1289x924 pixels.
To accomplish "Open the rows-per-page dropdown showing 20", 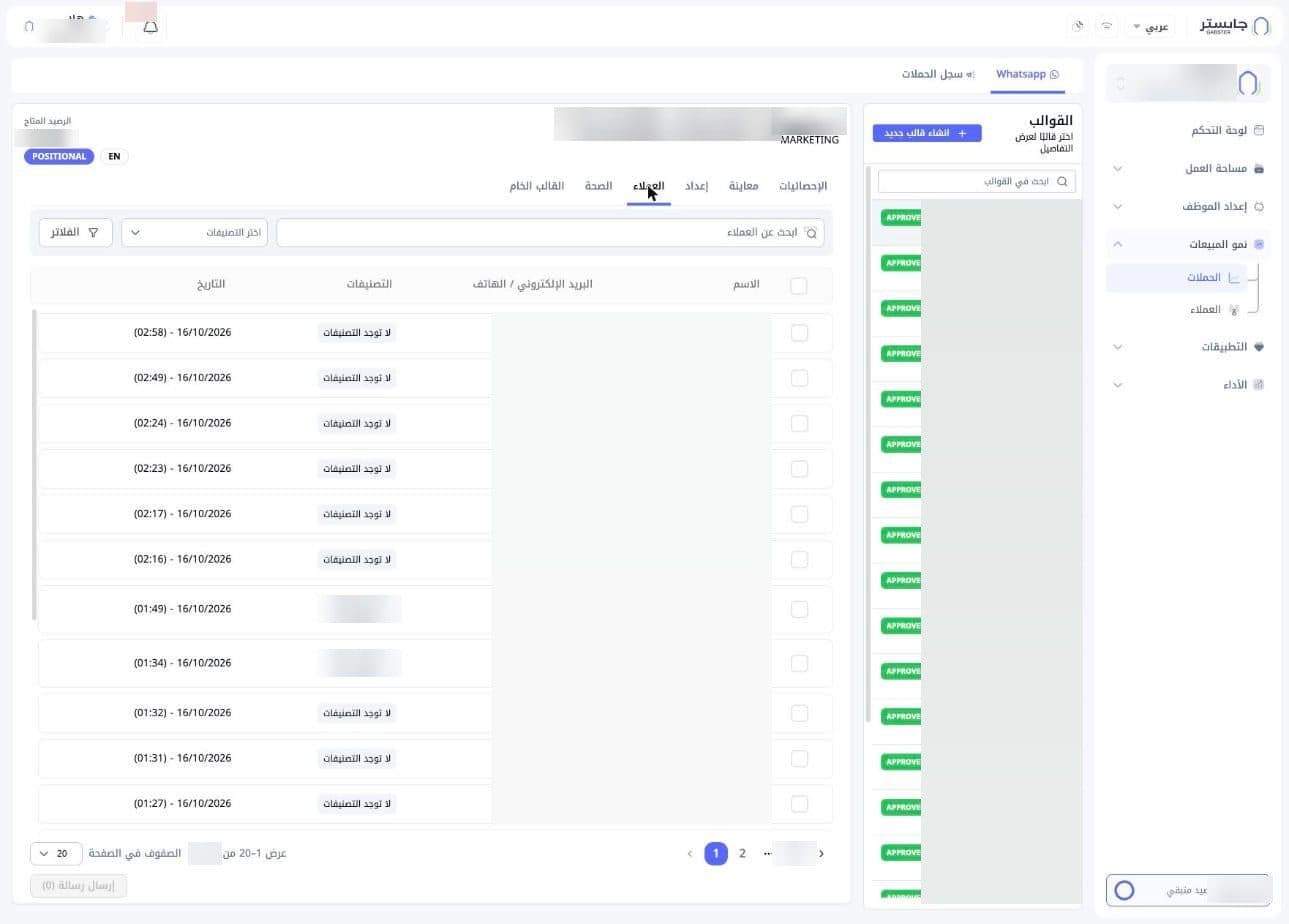I will pos(56,854).
